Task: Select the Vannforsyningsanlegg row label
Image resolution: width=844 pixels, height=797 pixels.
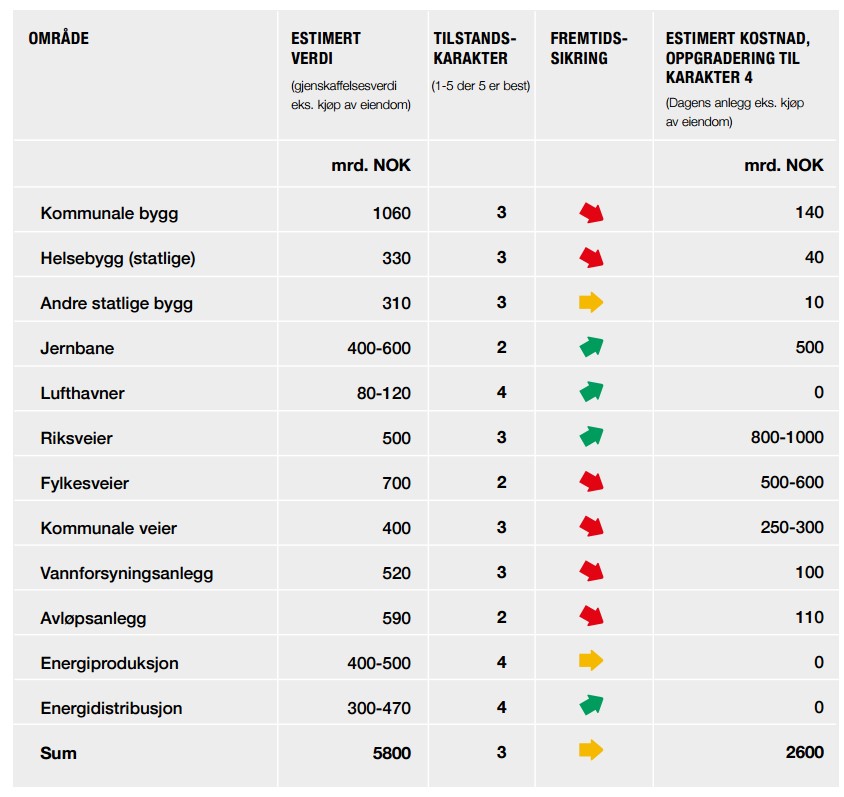Action: click(126, 573)
